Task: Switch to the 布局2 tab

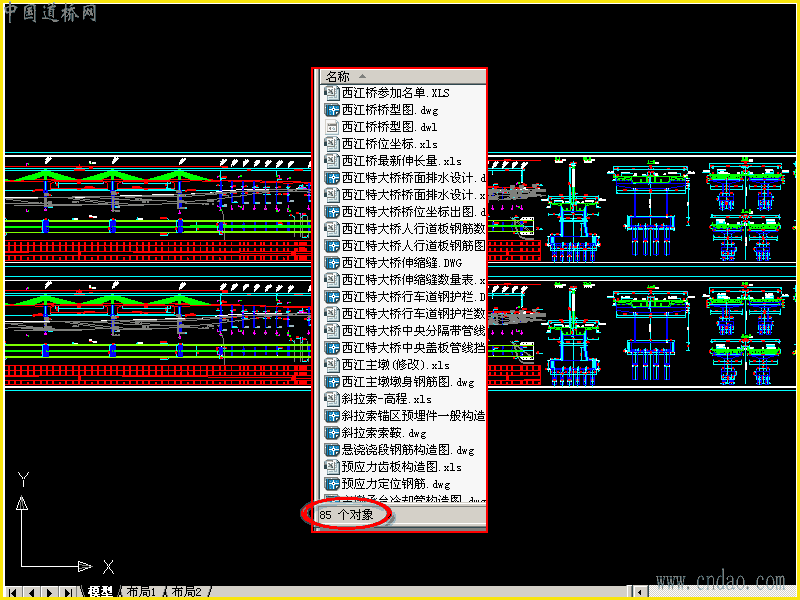Action: coord(186,592)
